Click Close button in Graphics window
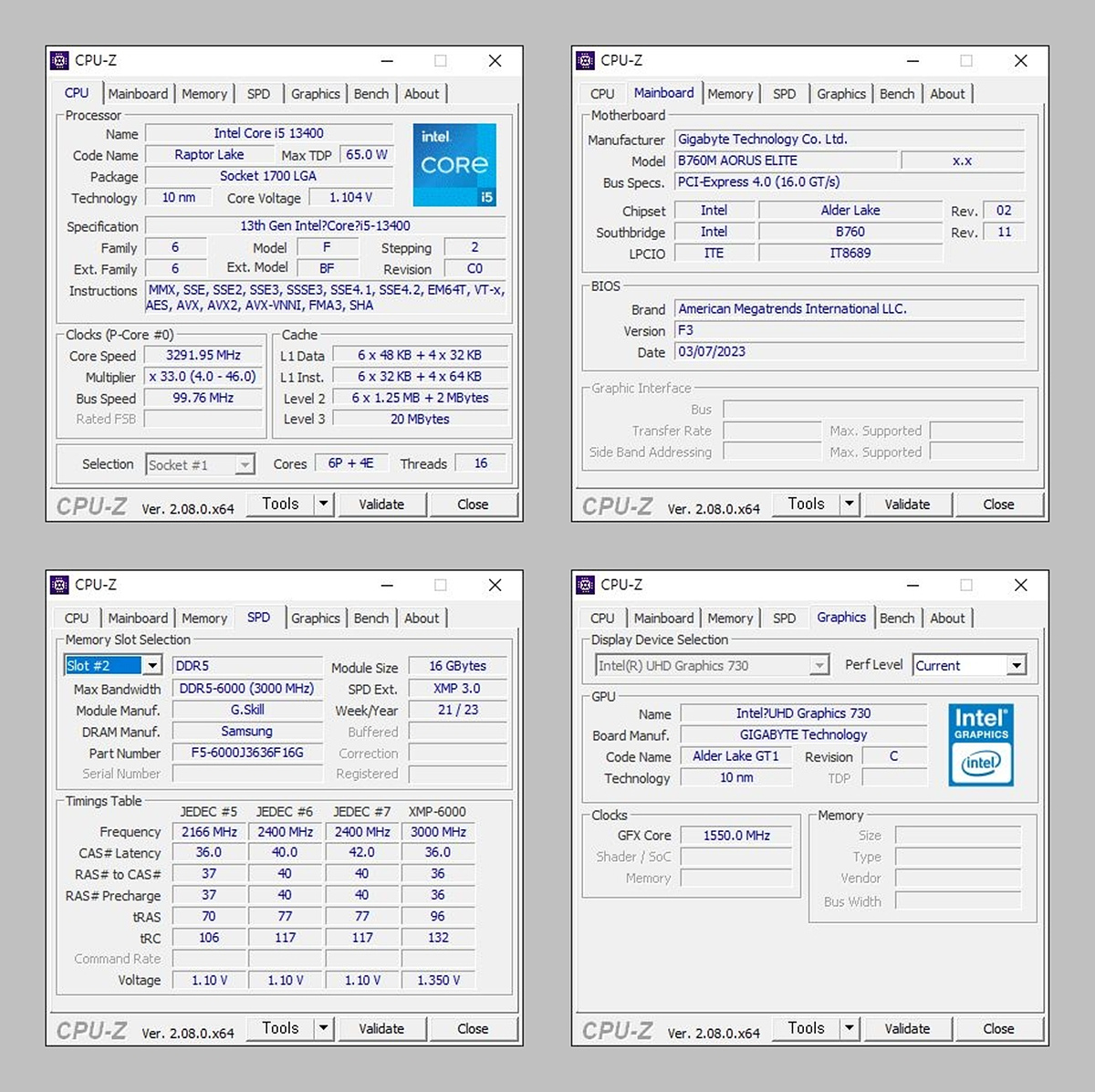The width and height of the screenshot is (1095, 1092). click(x=998, y=1028)
